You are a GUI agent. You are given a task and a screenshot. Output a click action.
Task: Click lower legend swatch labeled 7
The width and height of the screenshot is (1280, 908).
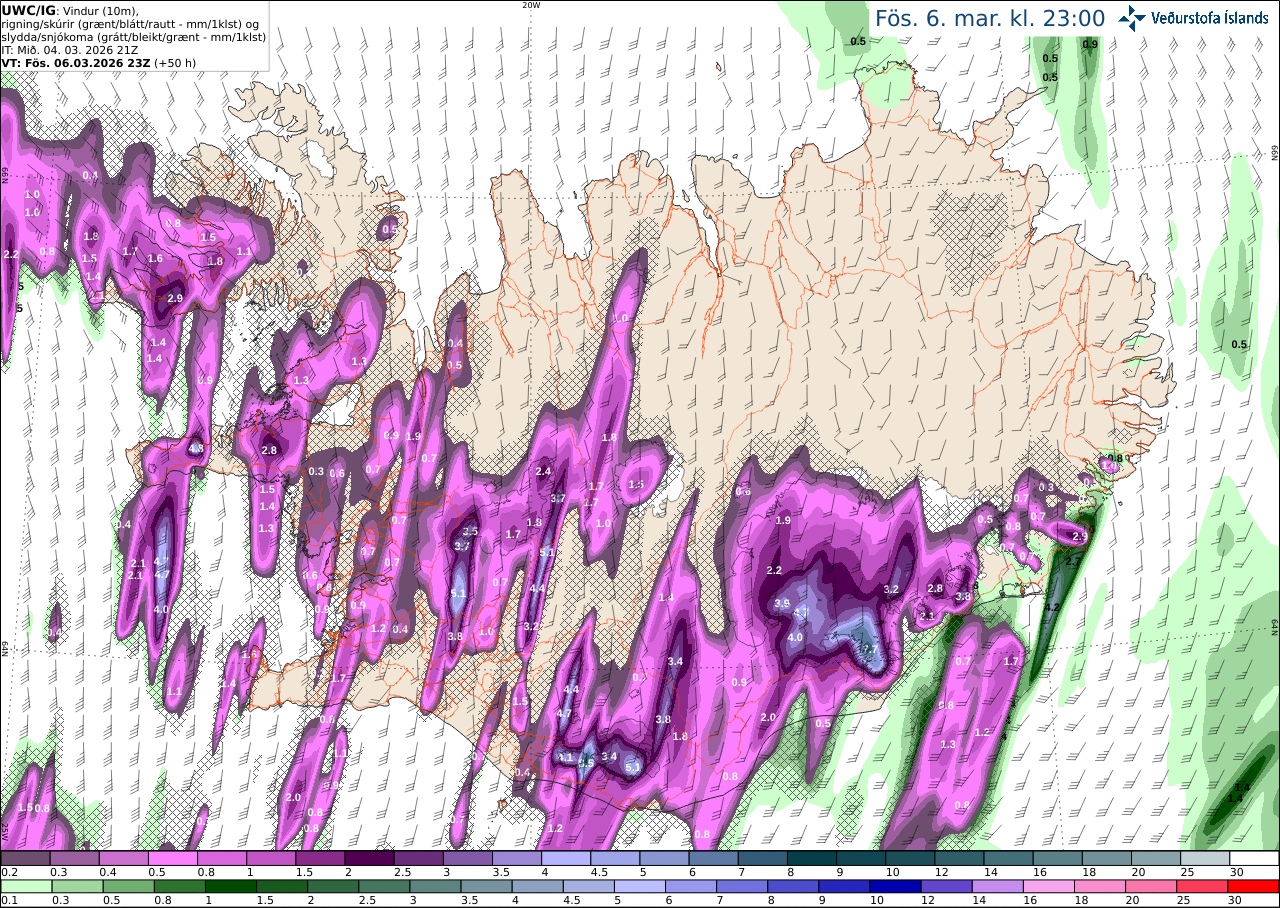742,886
